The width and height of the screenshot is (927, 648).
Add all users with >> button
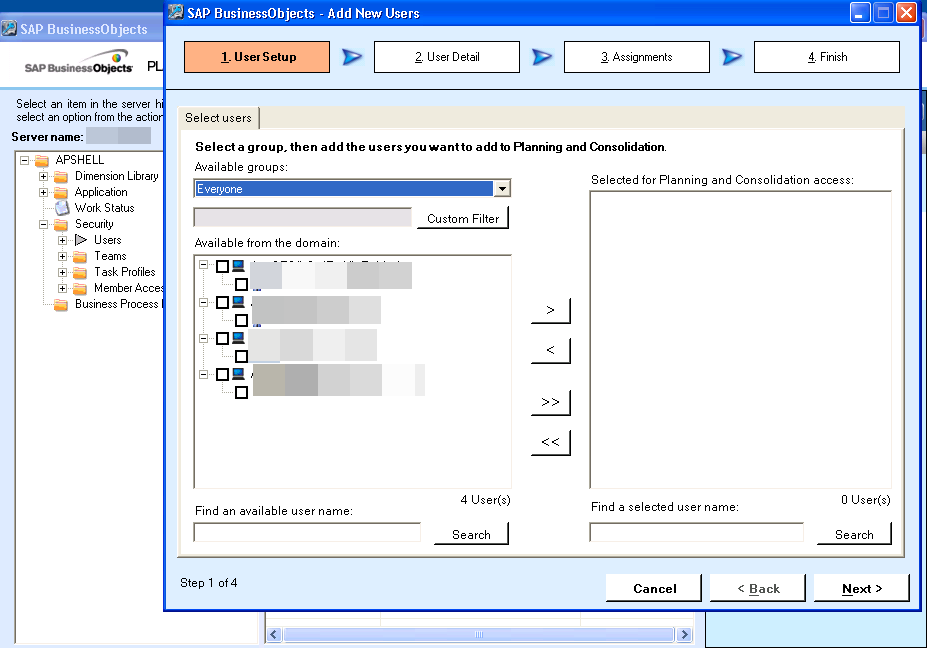pos(550,402)
